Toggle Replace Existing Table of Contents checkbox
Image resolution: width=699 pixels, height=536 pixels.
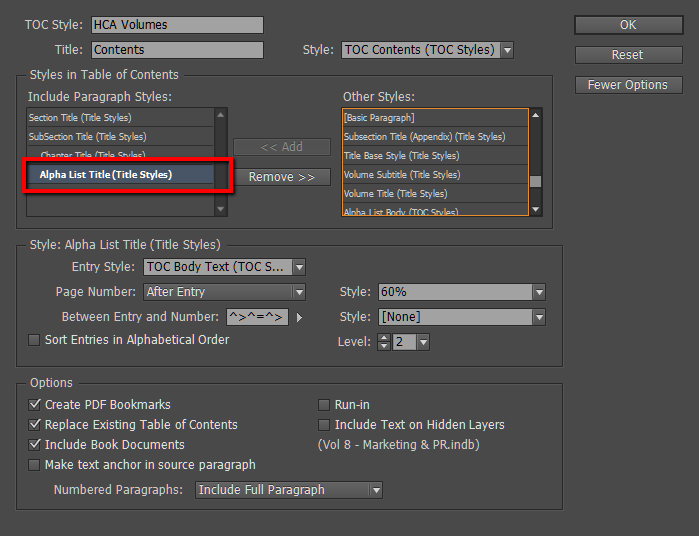click(x=34, y=425)
